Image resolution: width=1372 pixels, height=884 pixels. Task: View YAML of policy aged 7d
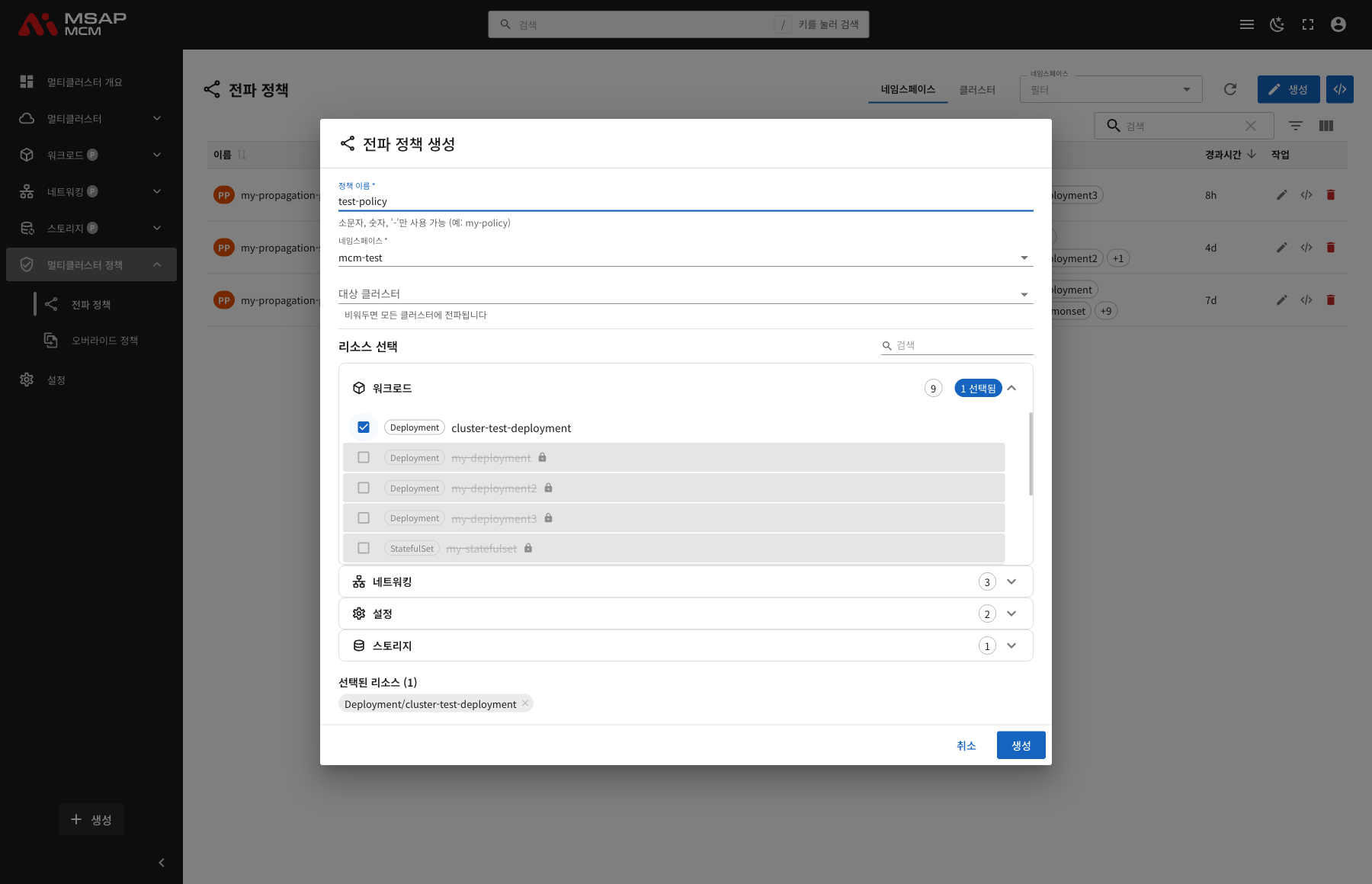[1306, 300]
